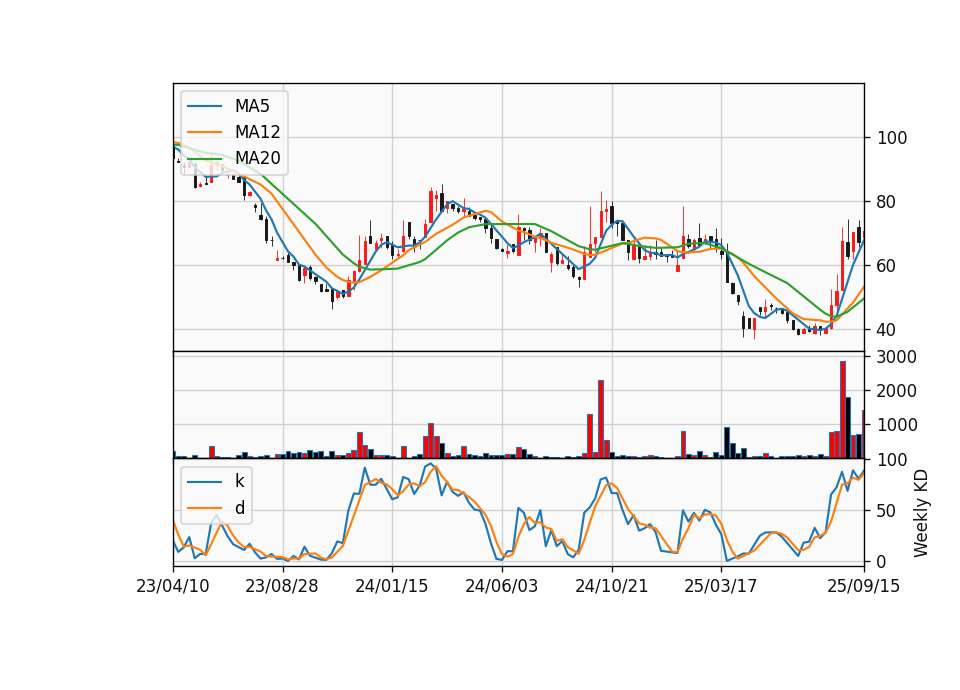Click the 3000 volume axis label
The width and height of the screenshot is (960, 690).
(x=896, y=357)
